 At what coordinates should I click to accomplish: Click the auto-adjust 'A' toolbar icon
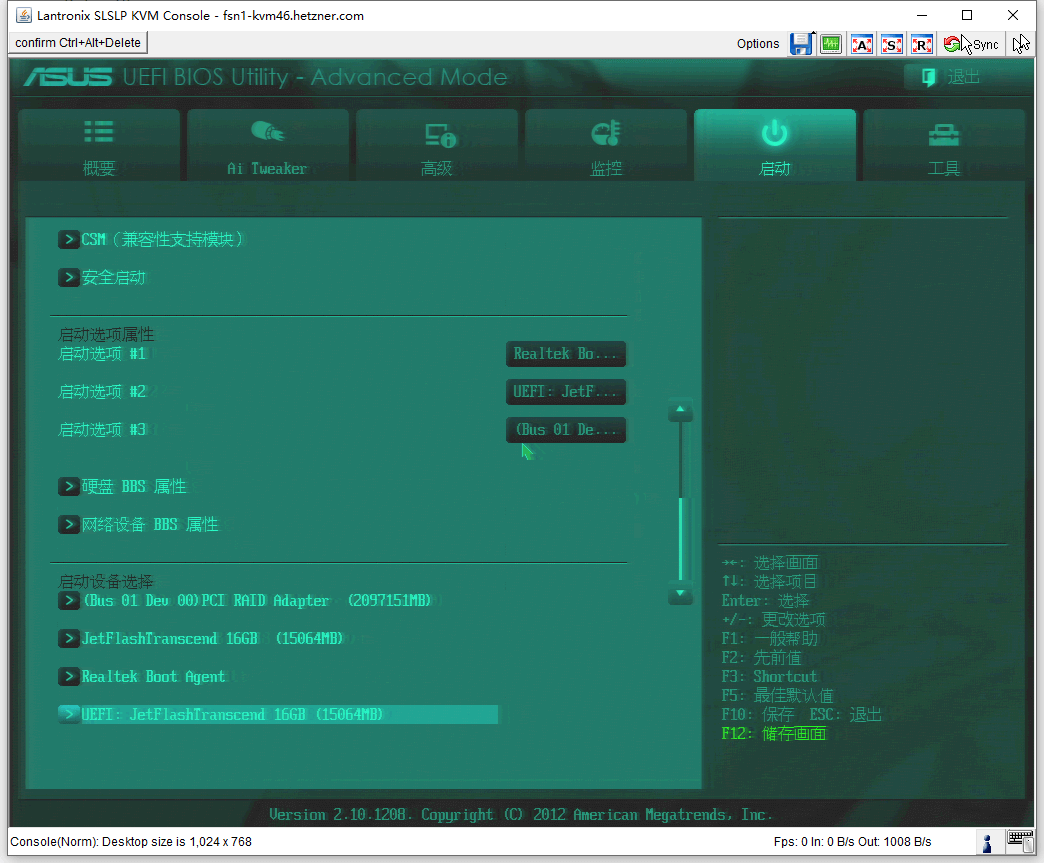pyautogui.click(x=862, y=44)
